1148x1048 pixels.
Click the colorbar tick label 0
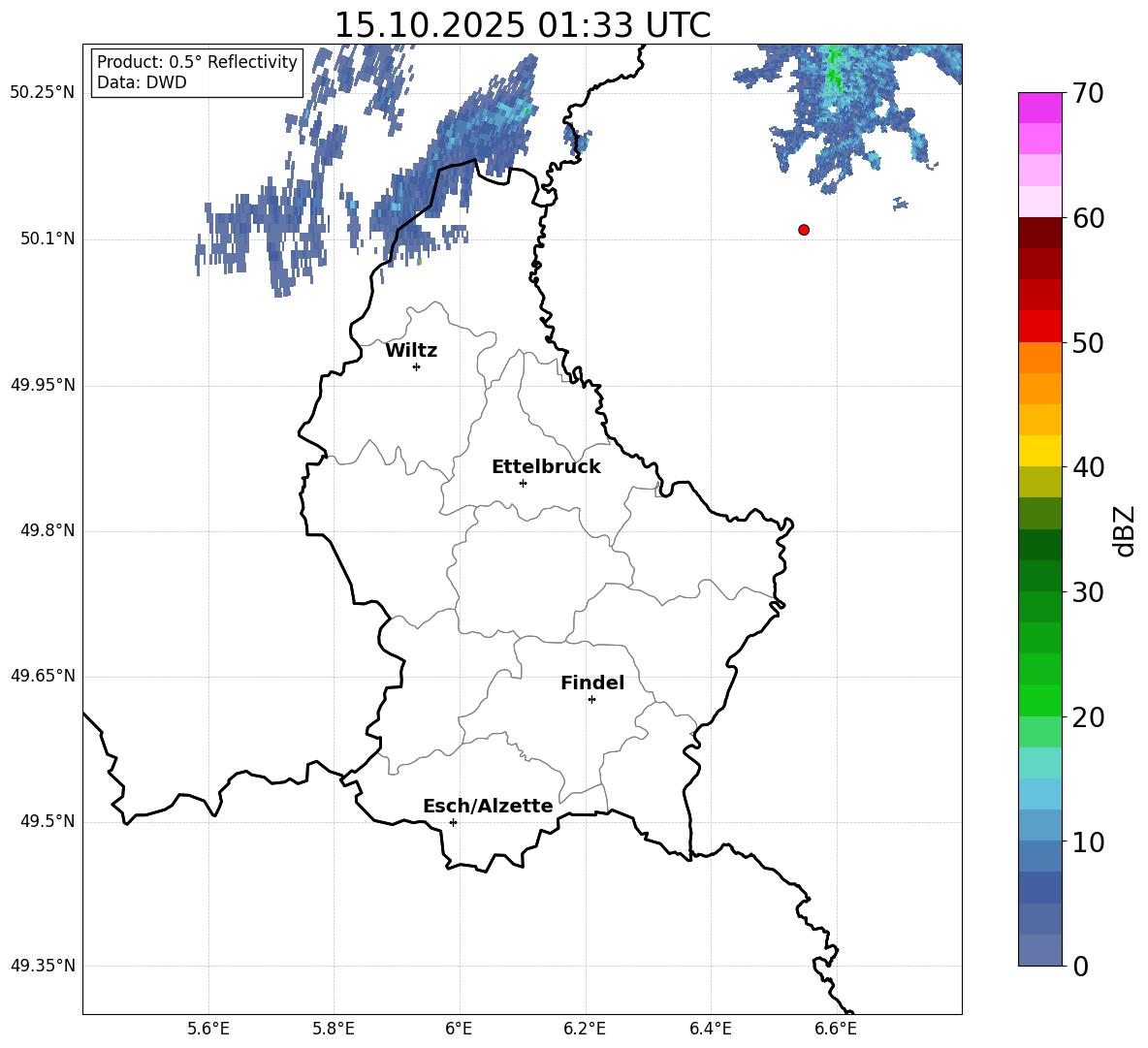tap(1080, 966)
